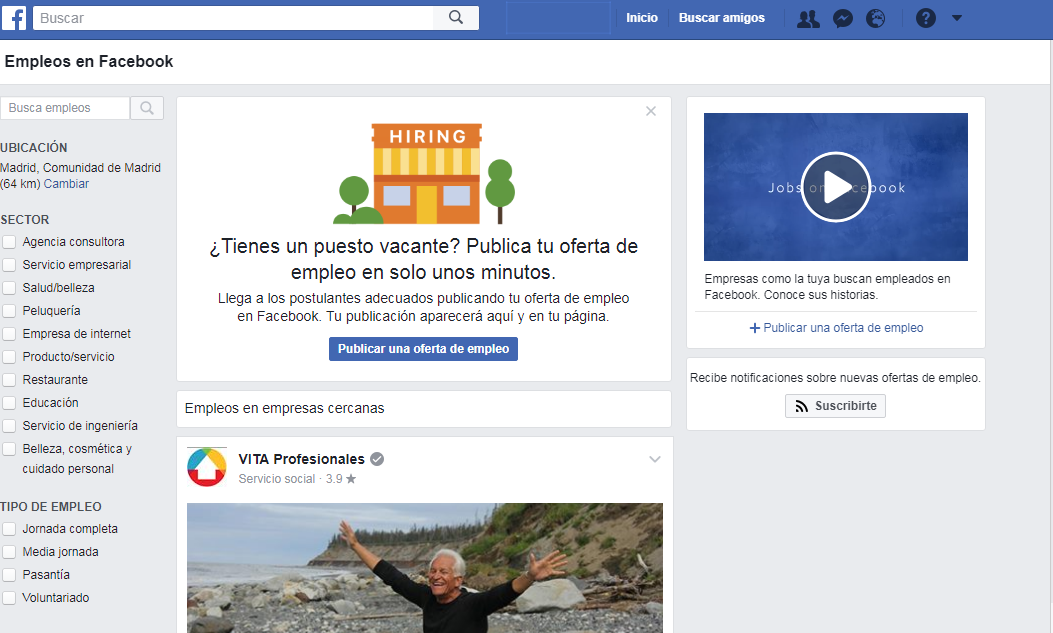
Task: Expand VITA Profesionales post options chevron
Action: click(655, 459)
